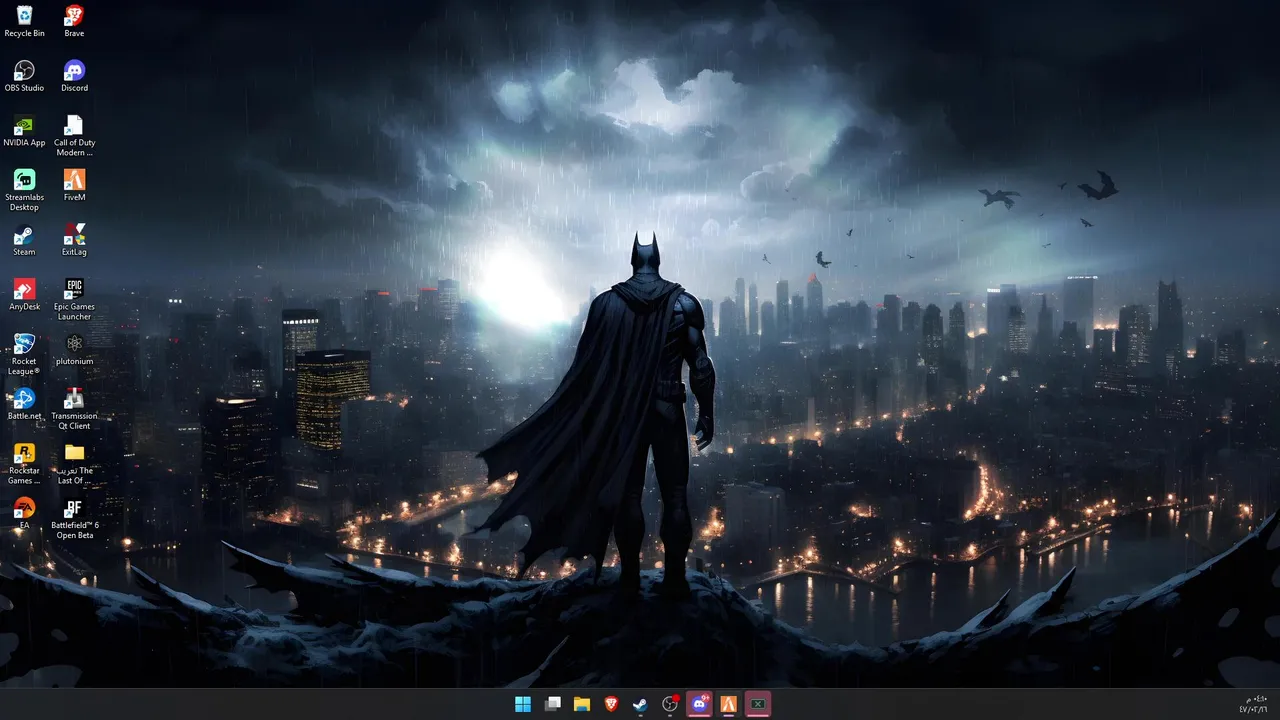Select the ExitLag desktop icon

pos(74,240)
